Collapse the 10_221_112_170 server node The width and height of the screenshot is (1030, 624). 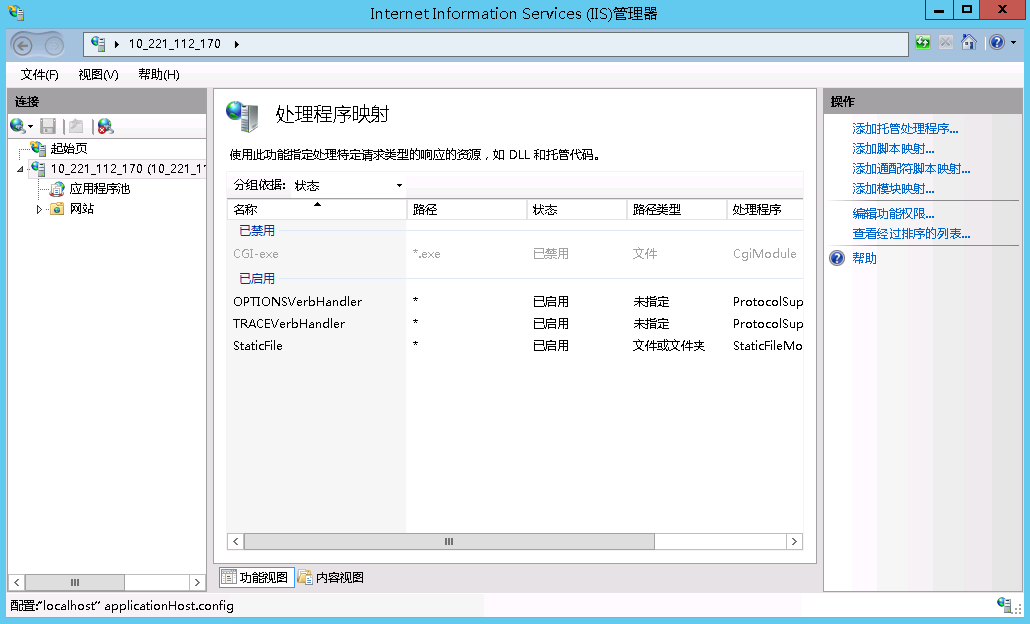click(20, 169)
